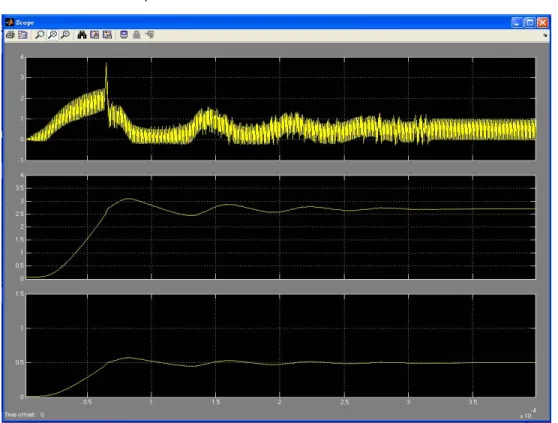558x423 pixels.
Task: Toggle the Floating scope icon
Action: (124, 35)
